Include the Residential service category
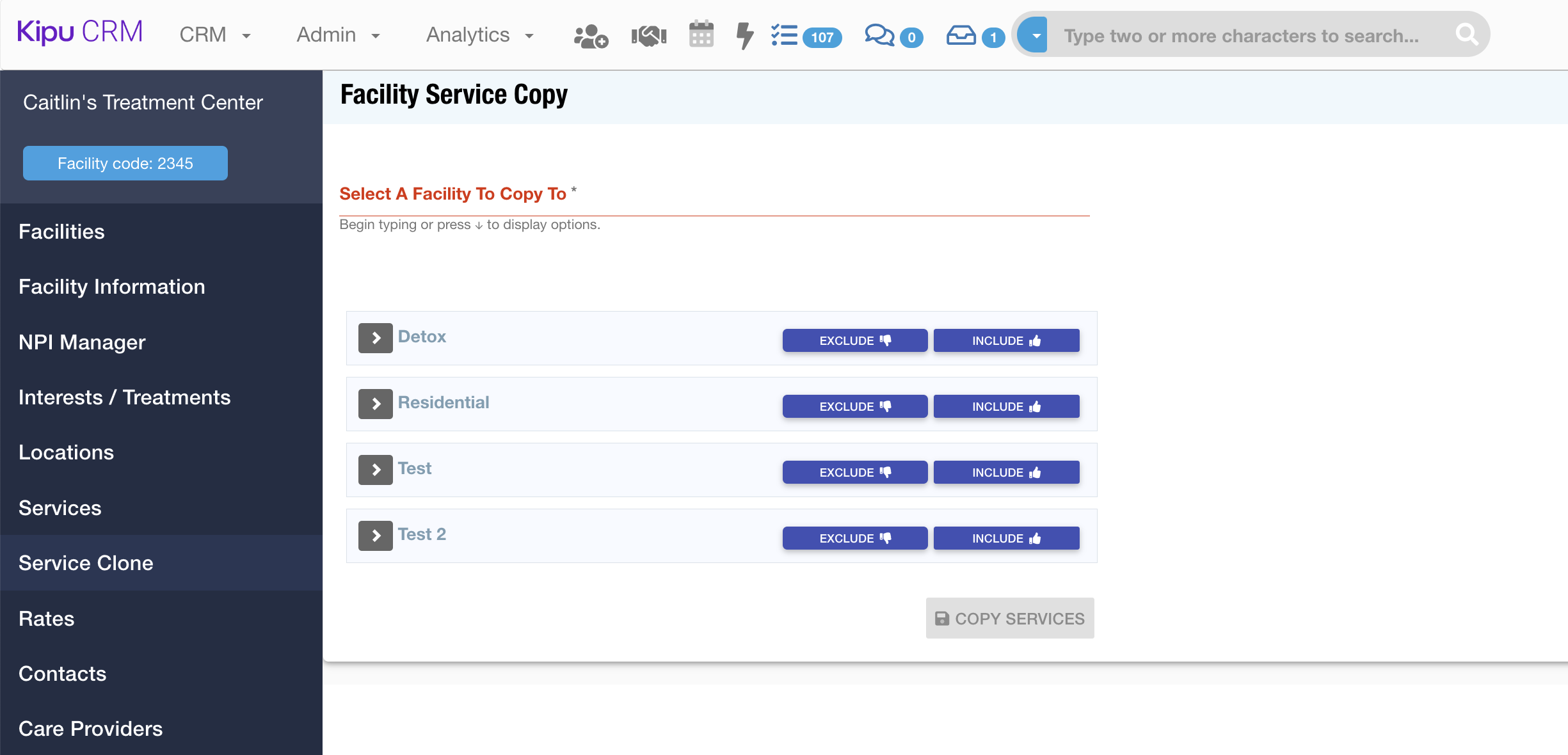The image size is (1568, 755). (x=1006, y=406)
